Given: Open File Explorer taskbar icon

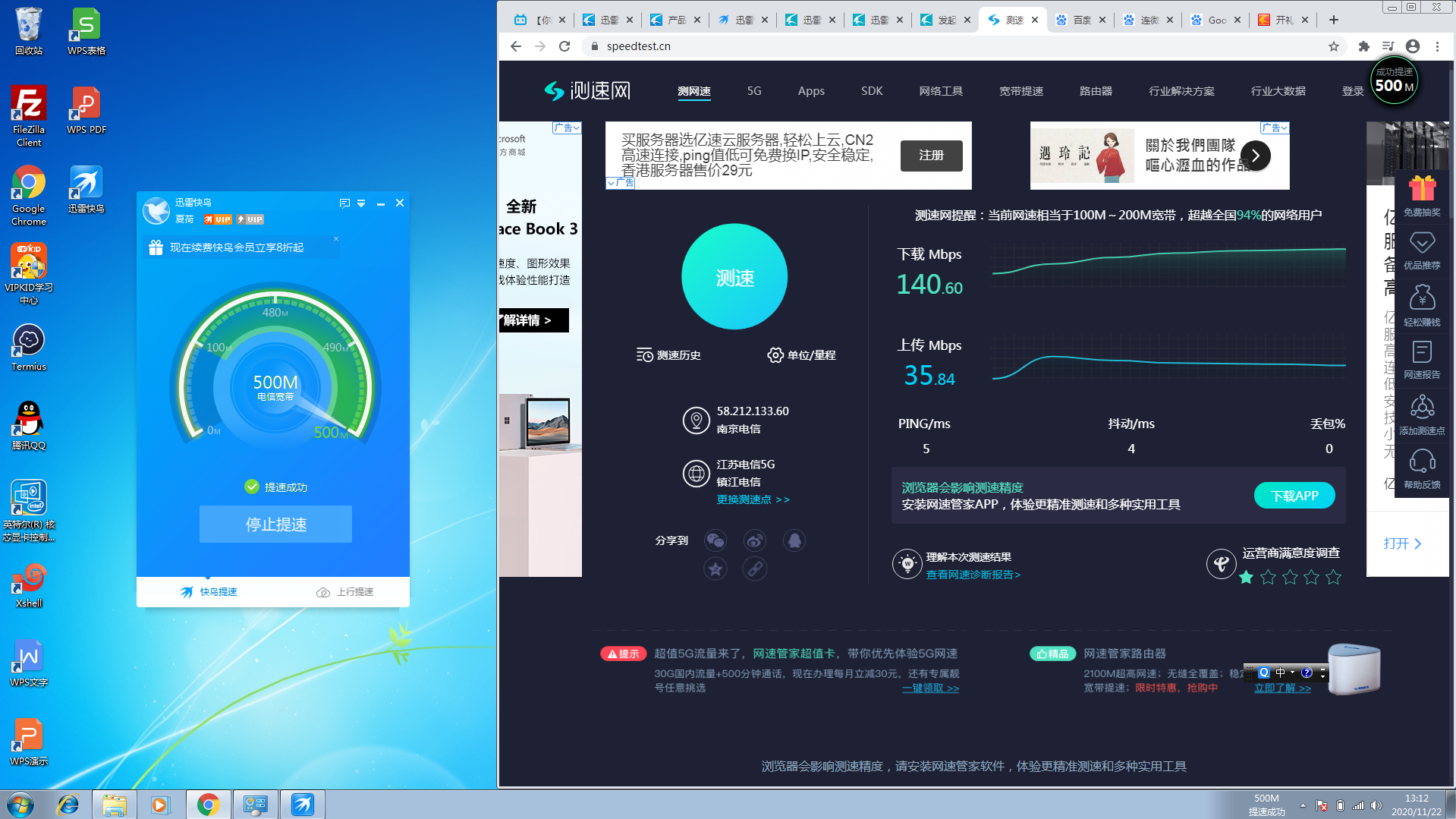Looking at the screenshot, I should [114, 805].
